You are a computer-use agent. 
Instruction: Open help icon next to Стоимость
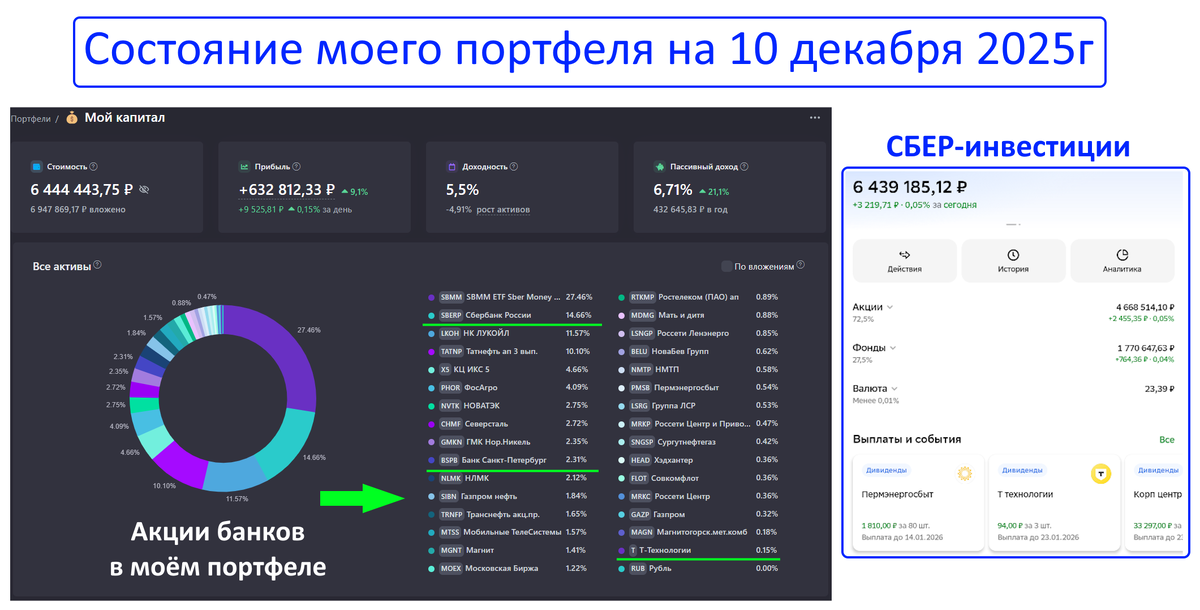[x=94, y=167]
